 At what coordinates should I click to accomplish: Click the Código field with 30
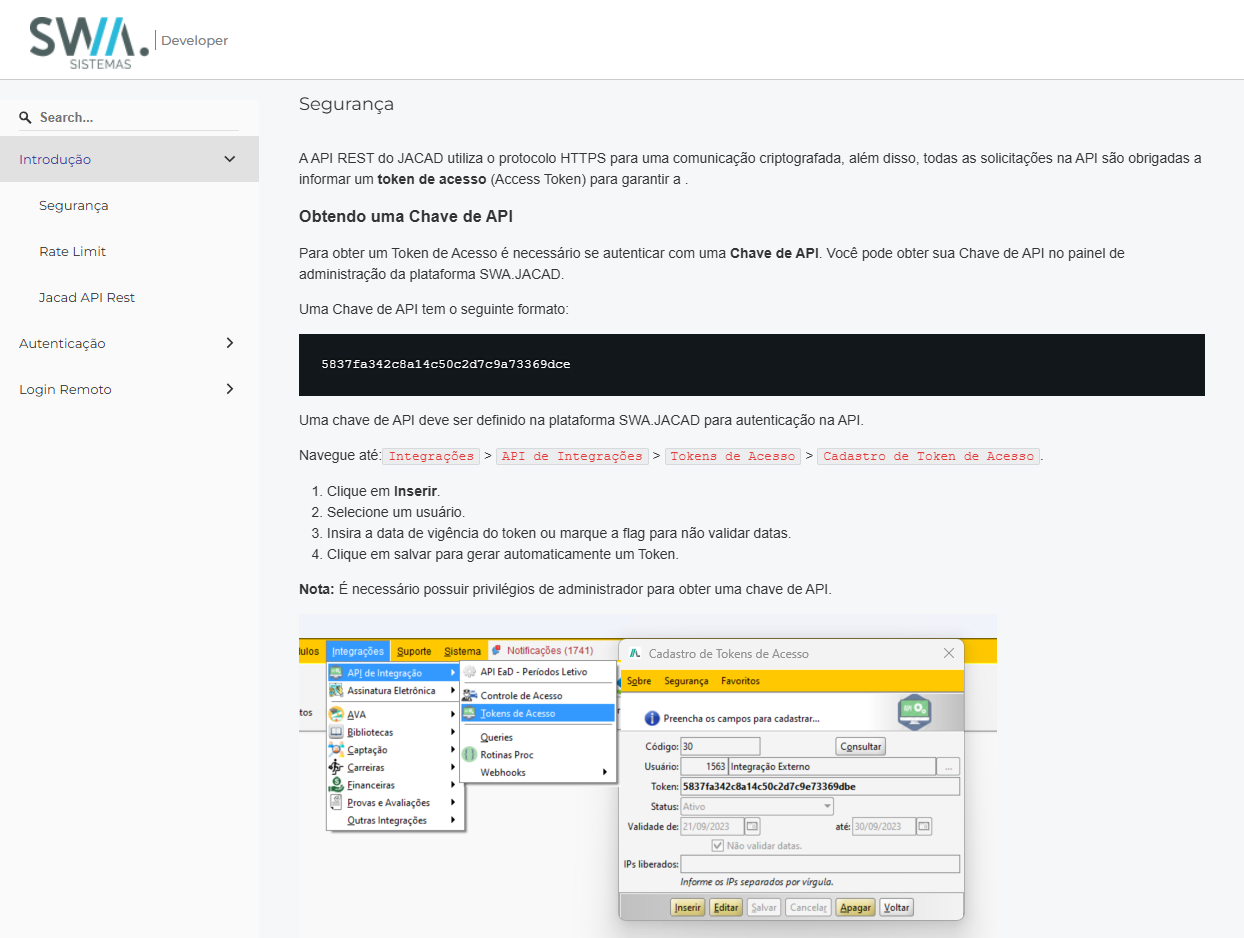pyautogui.click(x=720, y=746)
